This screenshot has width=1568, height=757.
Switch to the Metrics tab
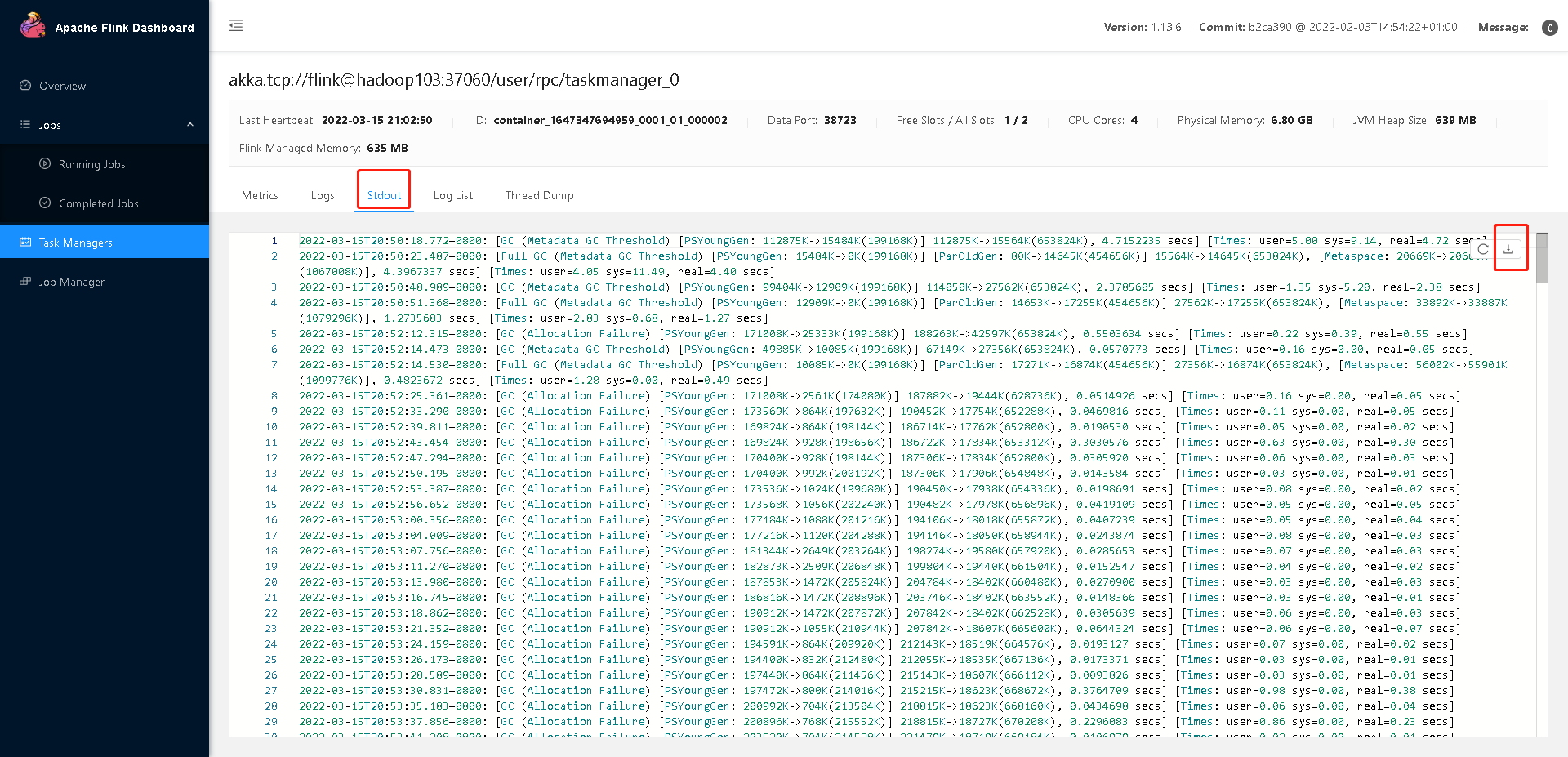[260, 196]
